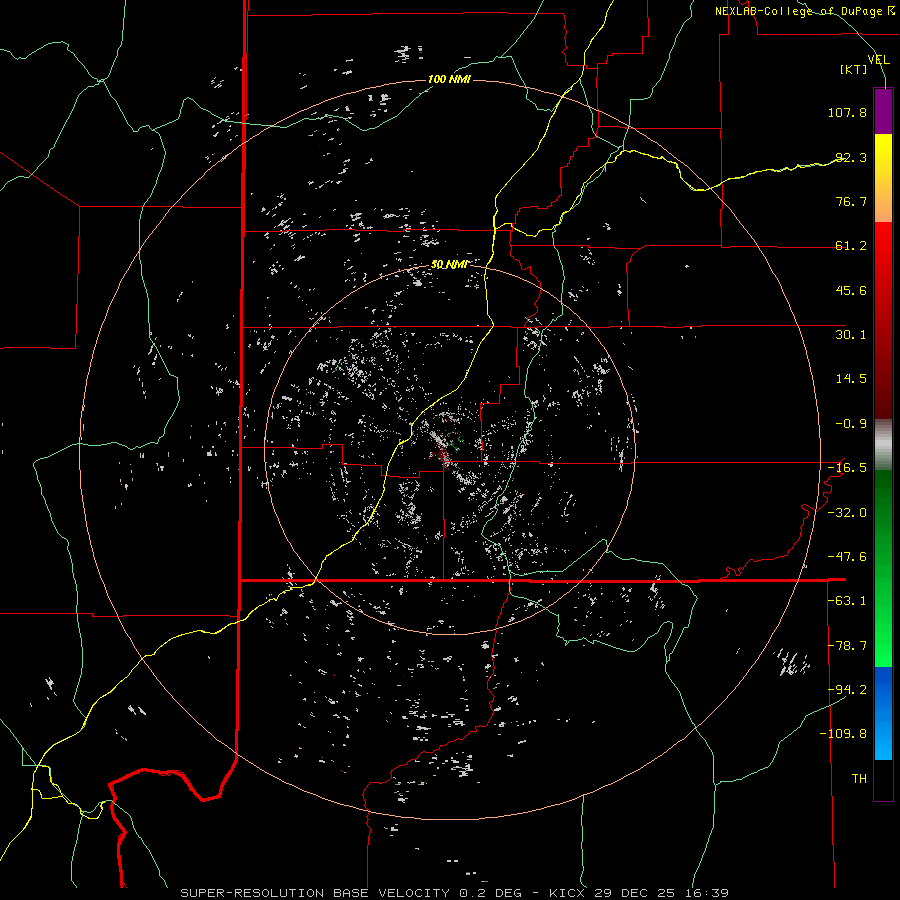
Task: Click the 50 NMI range ring label
Action: click(449, 265)
